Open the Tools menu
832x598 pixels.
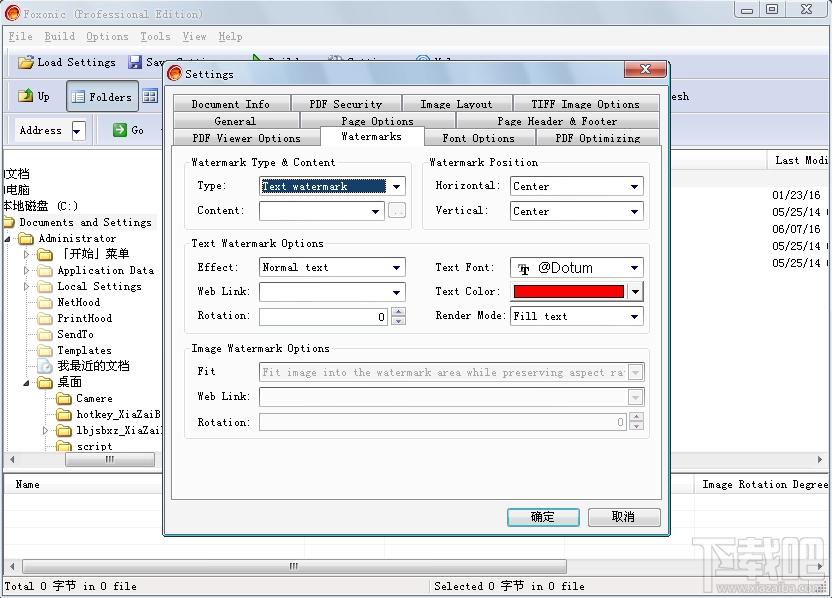pyautogui.click(x=155, y=37)
